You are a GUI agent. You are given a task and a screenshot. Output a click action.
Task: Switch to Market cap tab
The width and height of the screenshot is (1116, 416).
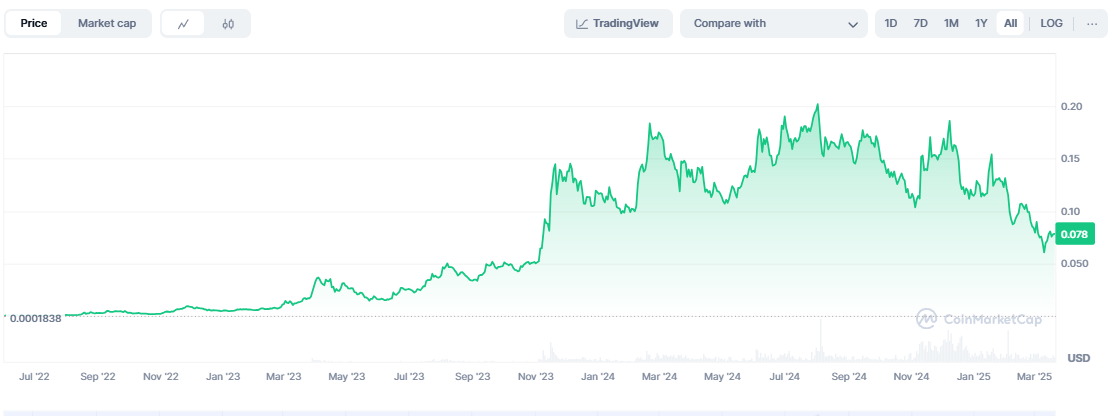[107, 23]
